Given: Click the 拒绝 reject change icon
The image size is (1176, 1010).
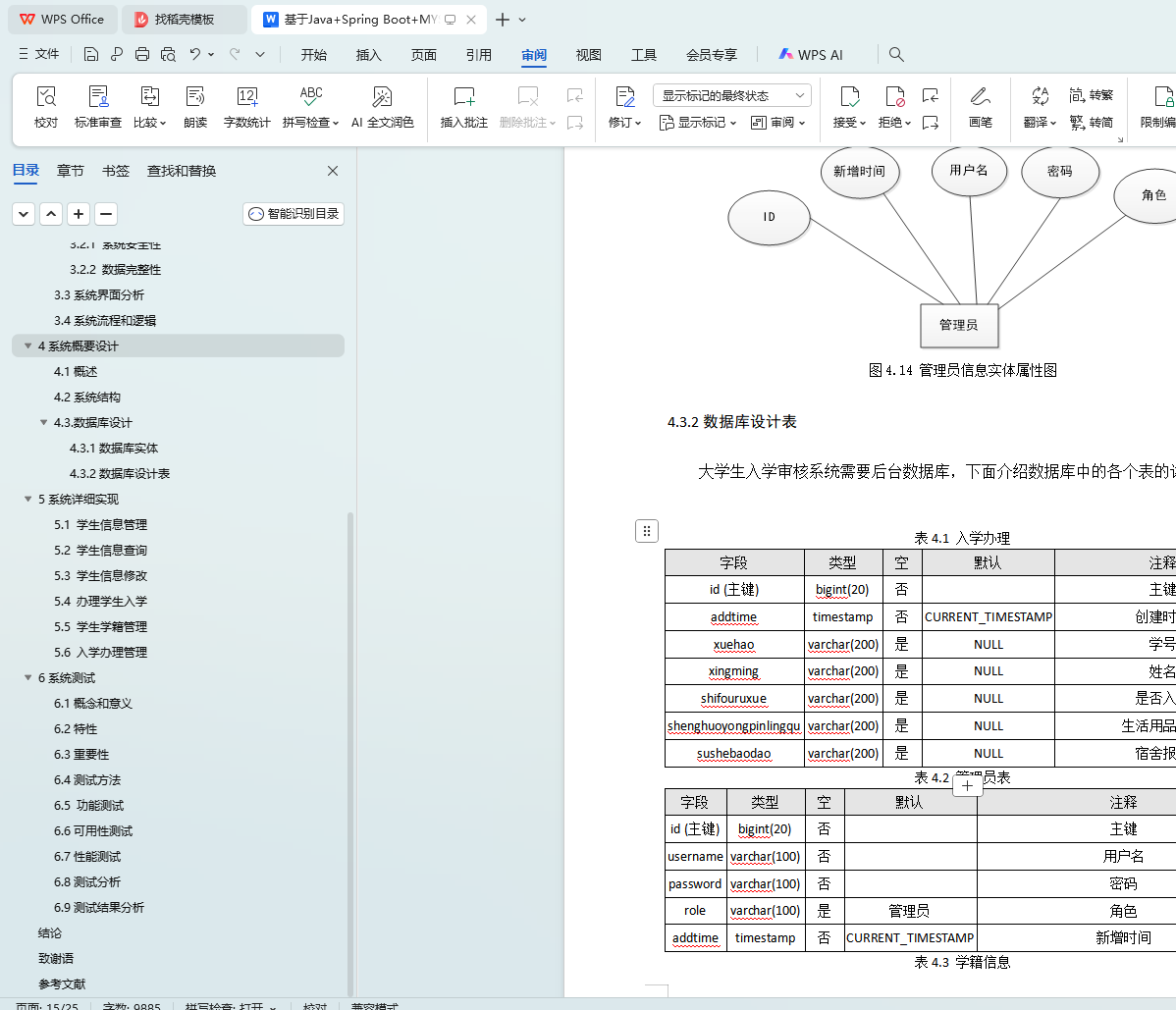Looking at the screenshot, I should click(x=894, y=97).
